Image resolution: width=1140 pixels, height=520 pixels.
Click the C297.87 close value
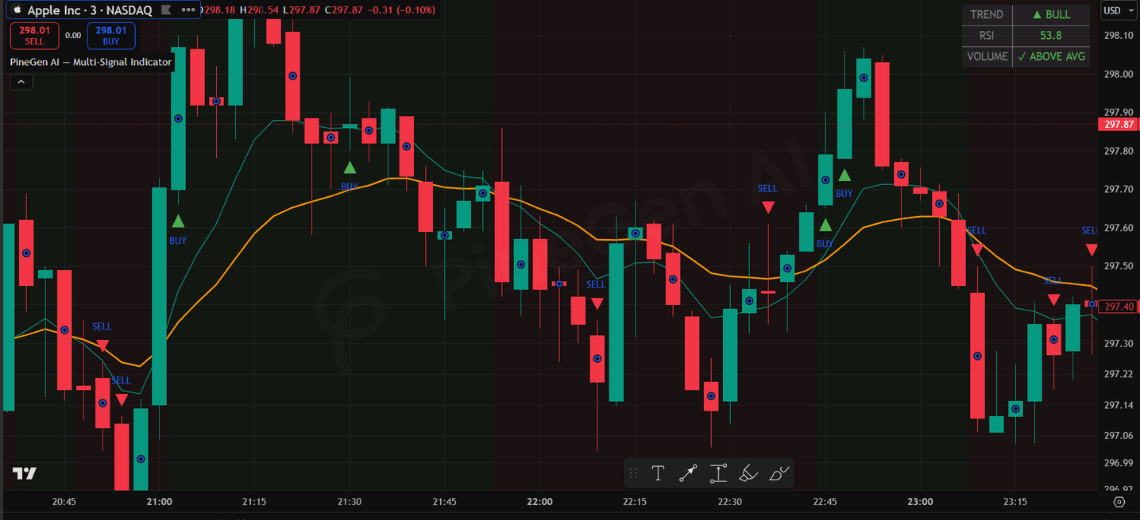345,10
